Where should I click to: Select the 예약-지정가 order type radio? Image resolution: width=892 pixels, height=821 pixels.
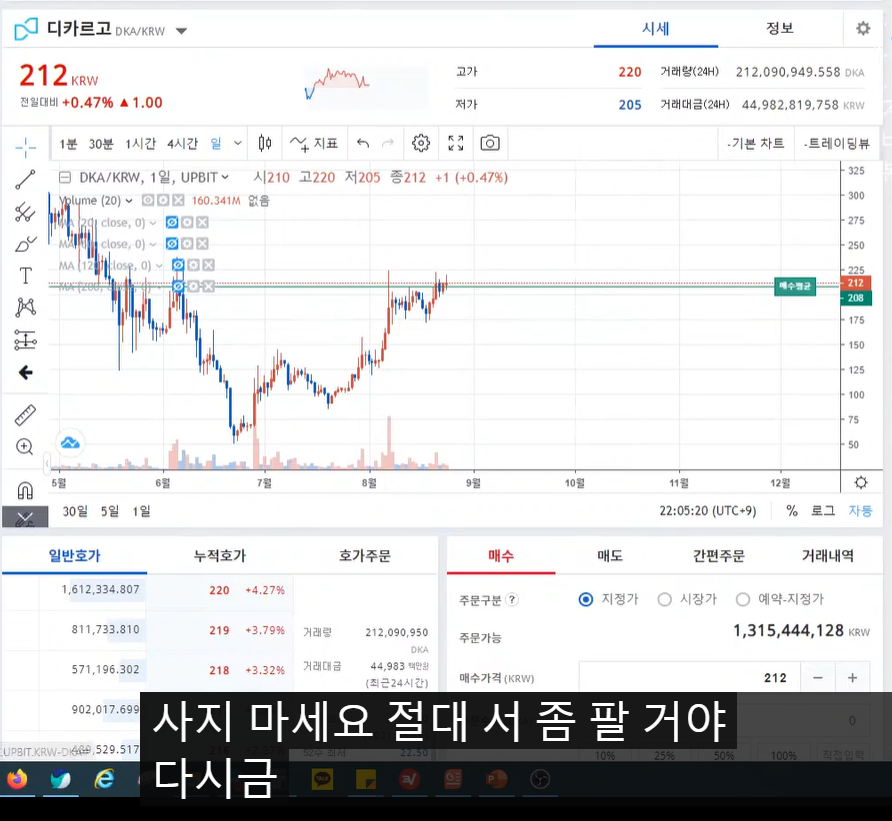743,599
